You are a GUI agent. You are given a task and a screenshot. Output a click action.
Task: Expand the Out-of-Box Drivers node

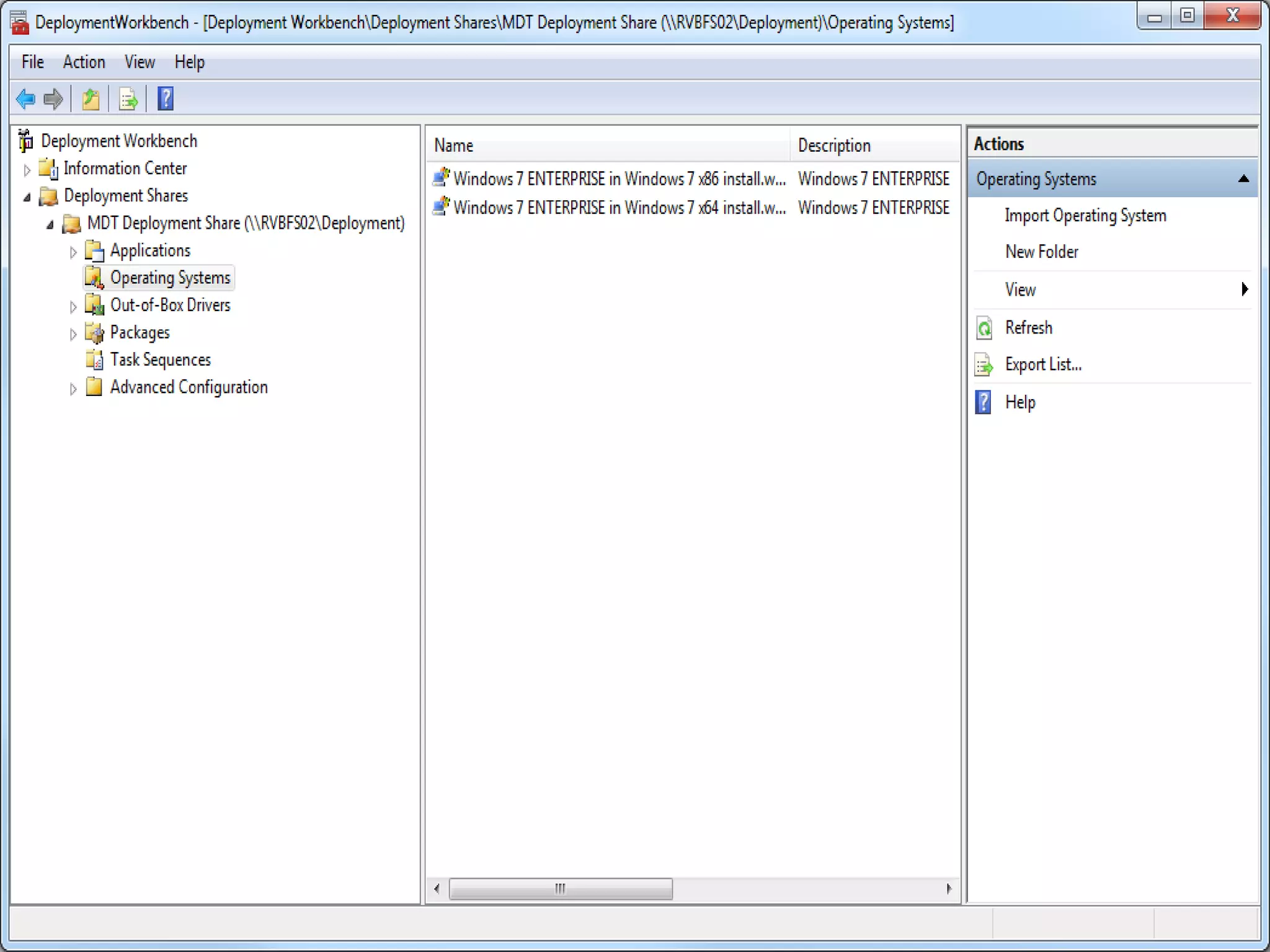(x=73, y=306)
